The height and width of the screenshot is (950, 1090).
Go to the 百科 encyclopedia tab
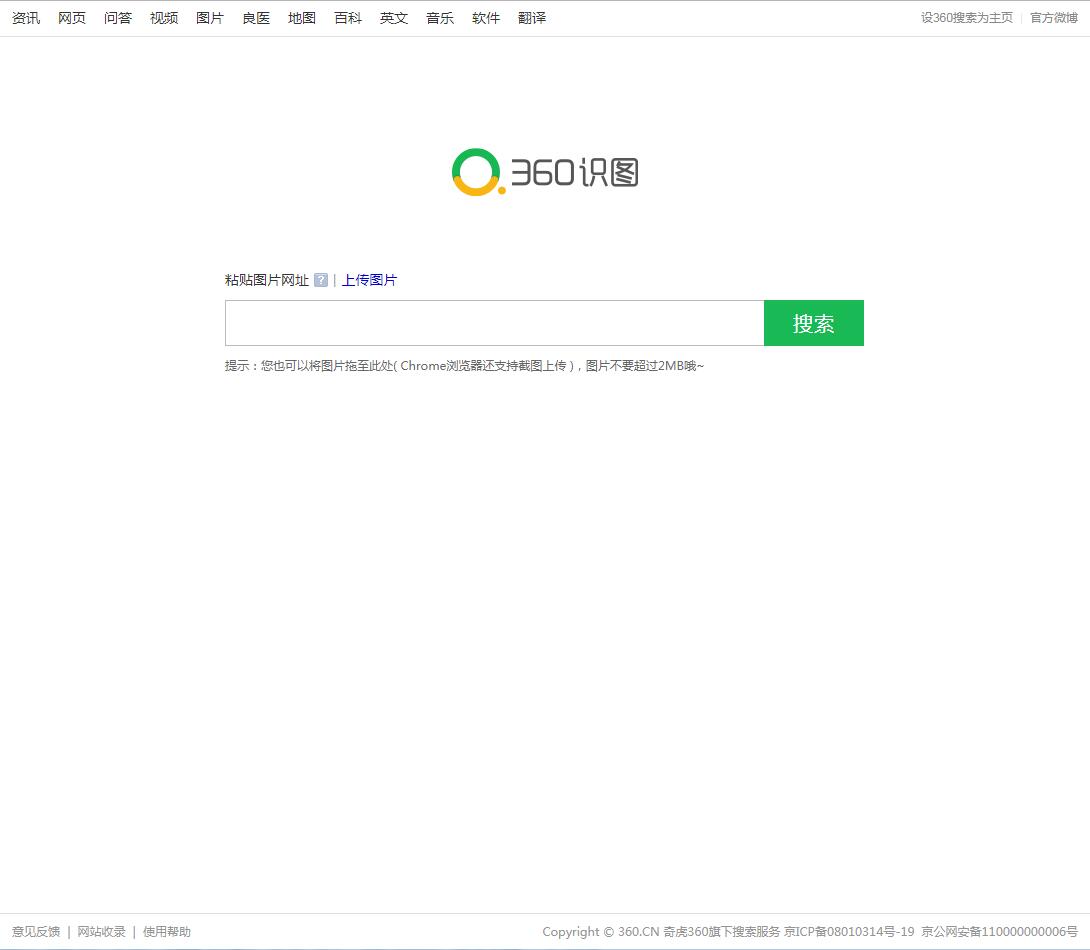pyautogui.click(x=348, y=18)
